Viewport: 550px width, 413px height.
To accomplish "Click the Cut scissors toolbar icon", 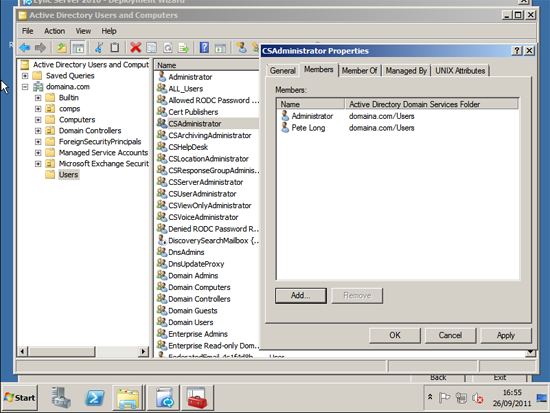I will [99, 47].
